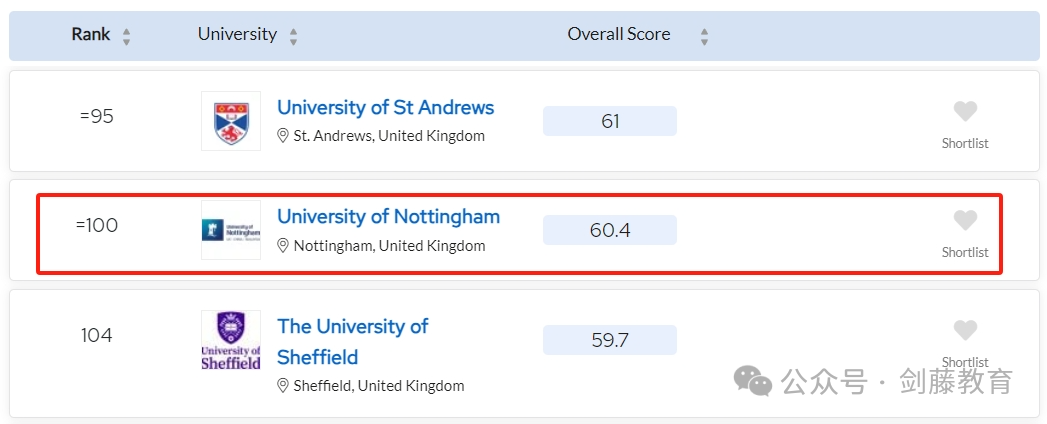The image size is (1047, 424).
Task: Click the 61 score box for St Andrews
Action: [x=610, y=121]
